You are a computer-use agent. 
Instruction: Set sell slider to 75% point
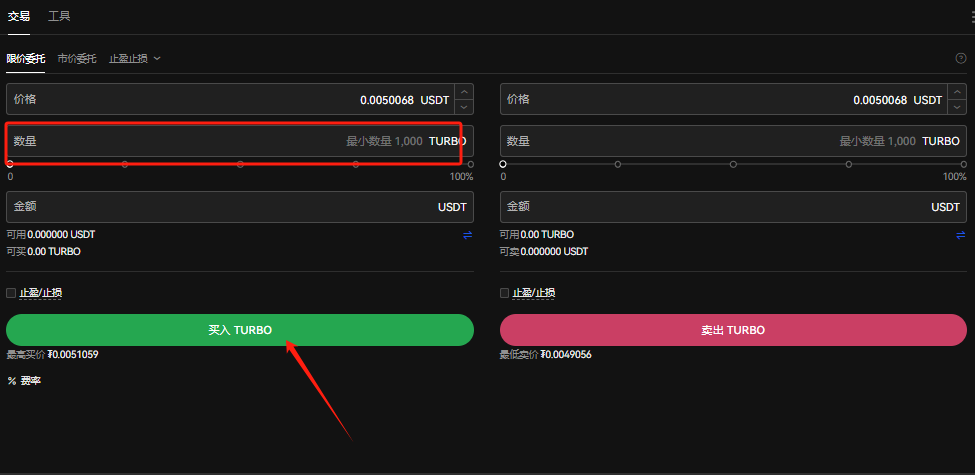click(x=849, y=164)
